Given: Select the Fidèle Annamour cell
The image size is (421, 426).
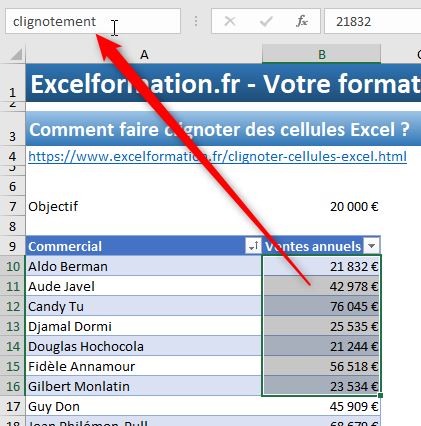Looking at the screenshot, I should click(x=144, y=366).
